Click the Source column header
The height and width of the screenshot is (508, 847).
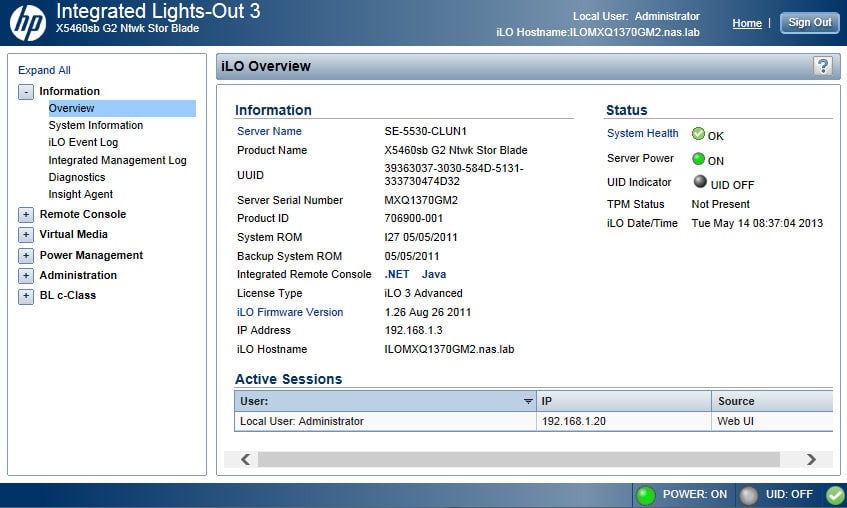(x=772, y=401)
